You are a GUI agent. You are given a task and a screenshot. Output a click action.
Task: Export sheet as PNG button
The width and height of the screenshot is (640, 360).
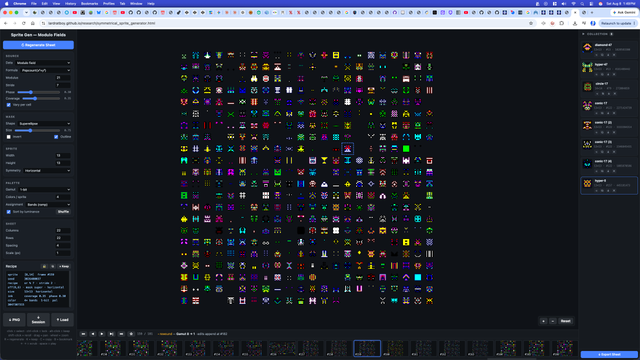pos(14,320)
